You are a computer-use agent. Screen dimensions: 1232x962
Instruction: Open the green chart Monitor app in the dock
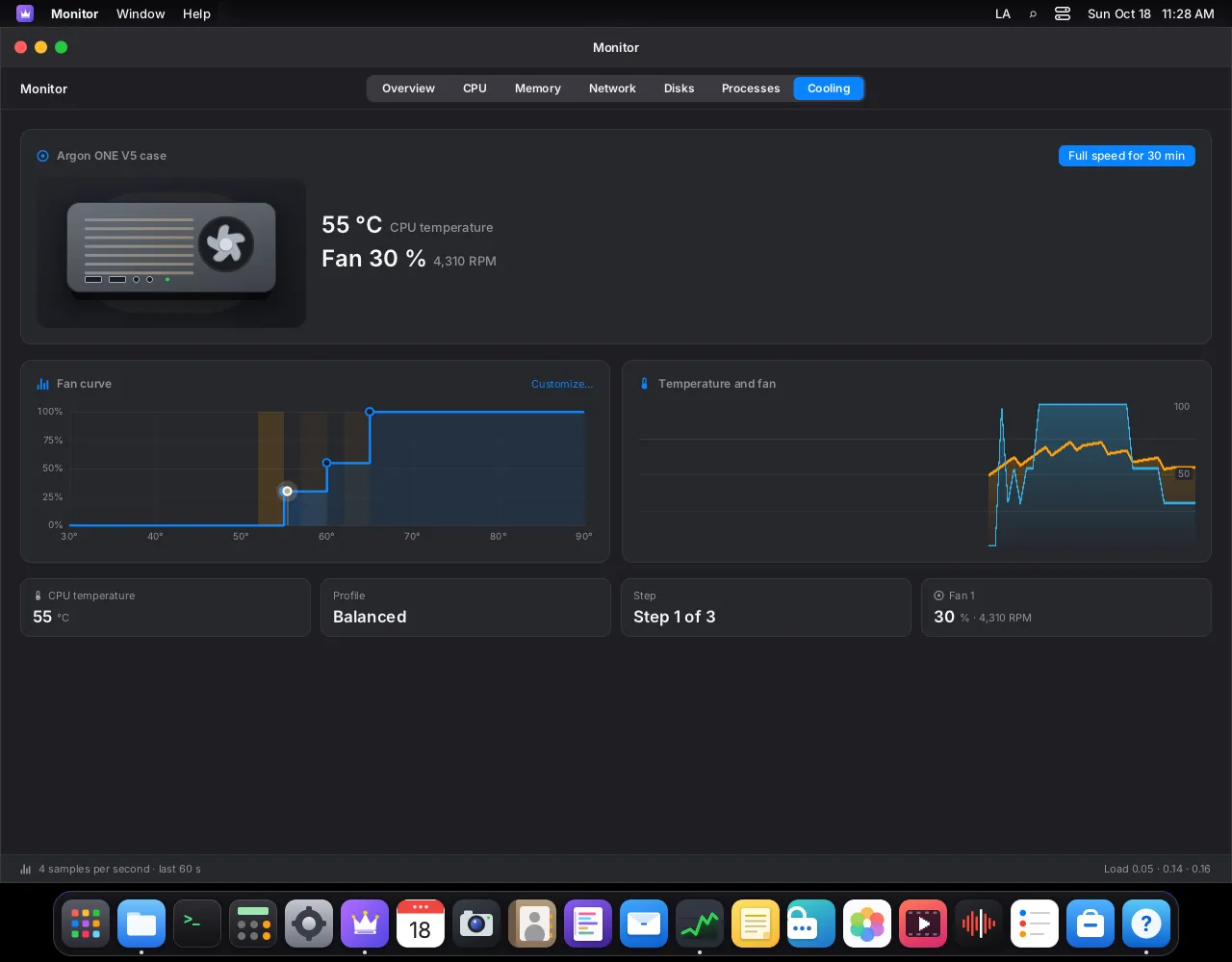tap(700, 924)
